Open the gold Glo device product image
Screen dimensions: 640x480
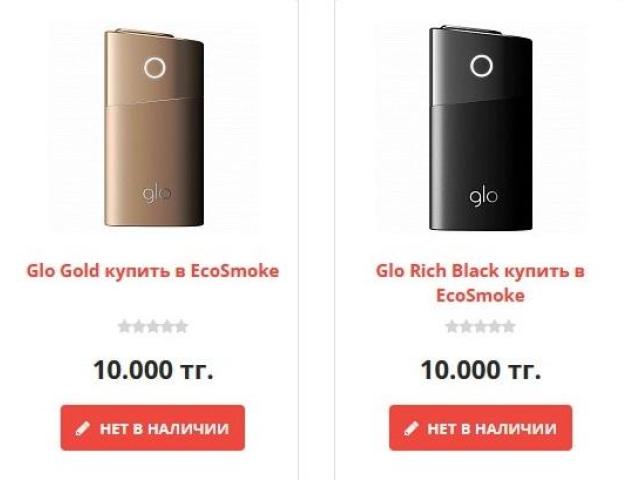point(154,127)
